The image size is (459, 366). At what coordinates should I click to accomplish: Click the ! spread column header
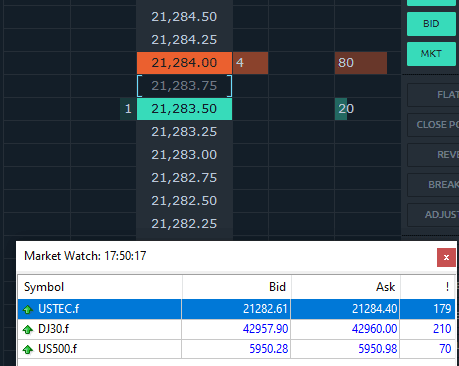(428, 287)
